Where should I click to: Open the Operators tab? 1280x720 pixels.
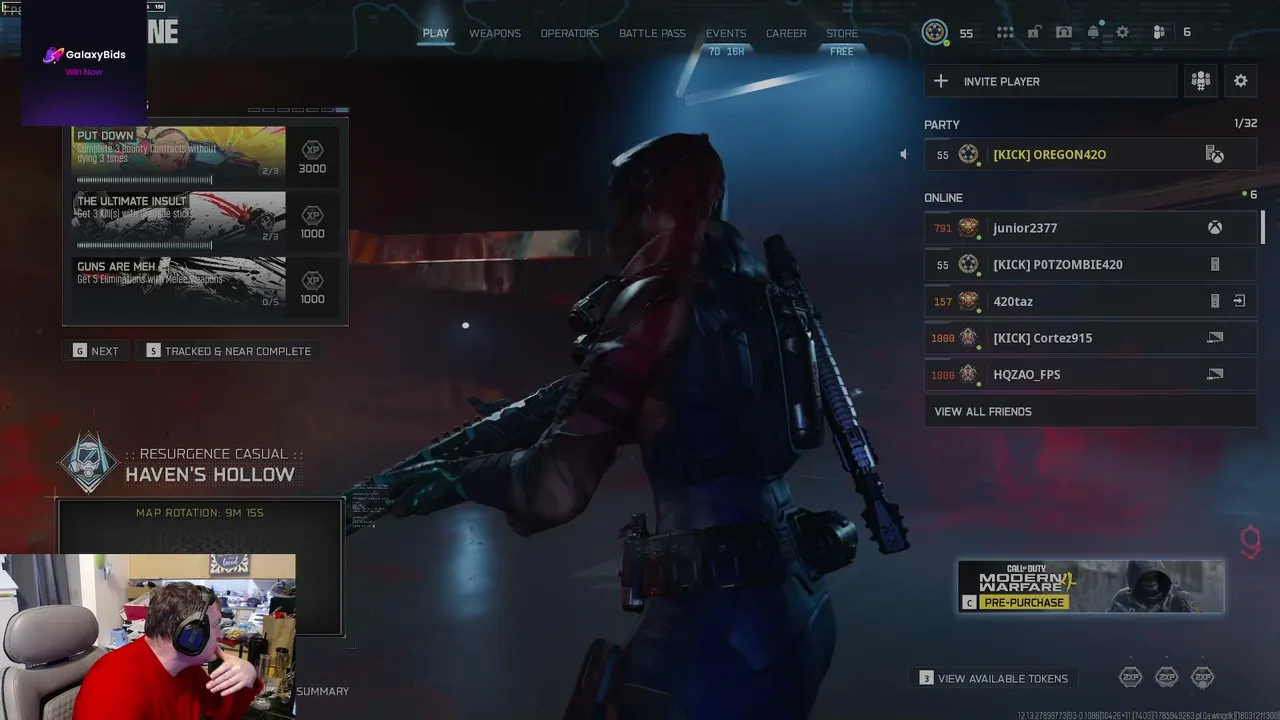point(570,33)
